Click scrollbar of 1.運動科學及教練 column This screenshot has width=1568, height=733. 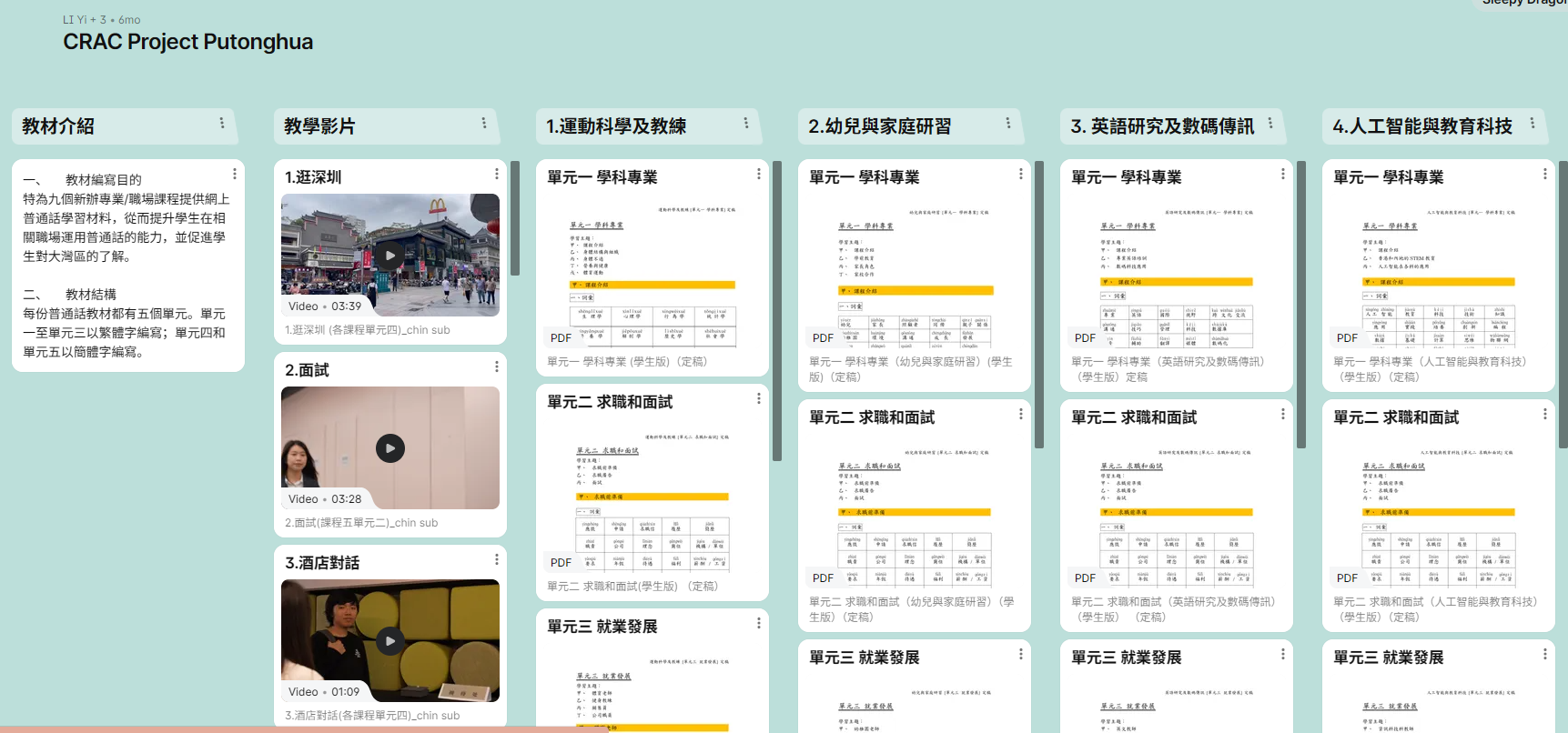[x=777, y=309]
